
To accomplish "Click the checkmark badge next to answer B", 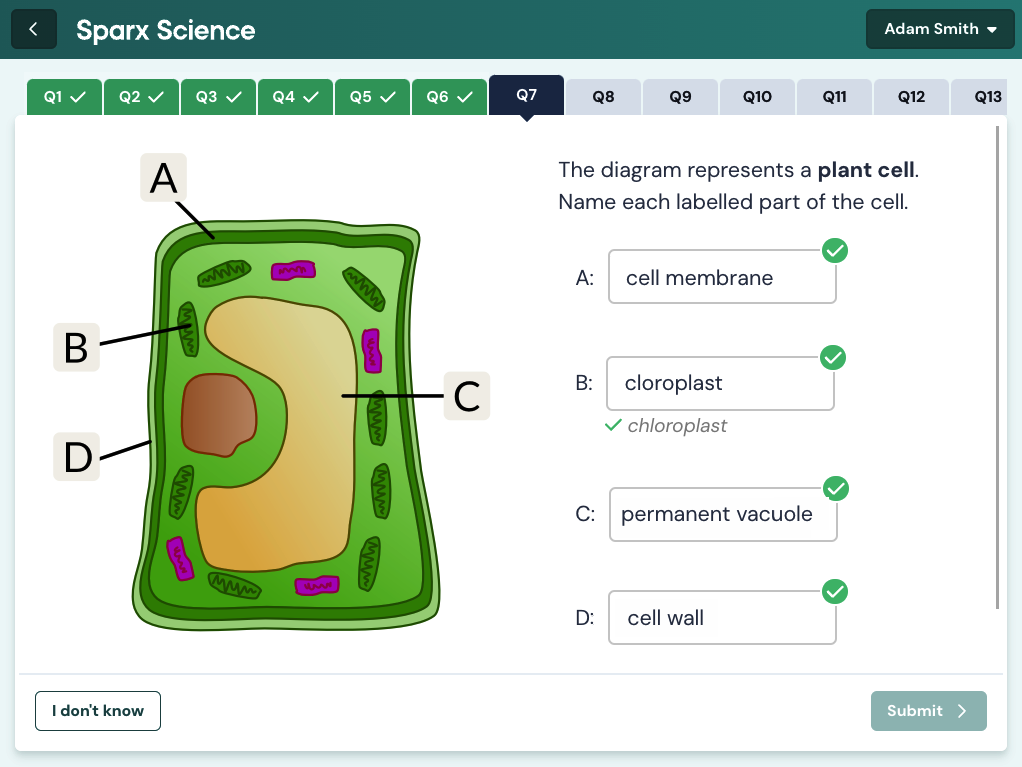I will 832,357.
